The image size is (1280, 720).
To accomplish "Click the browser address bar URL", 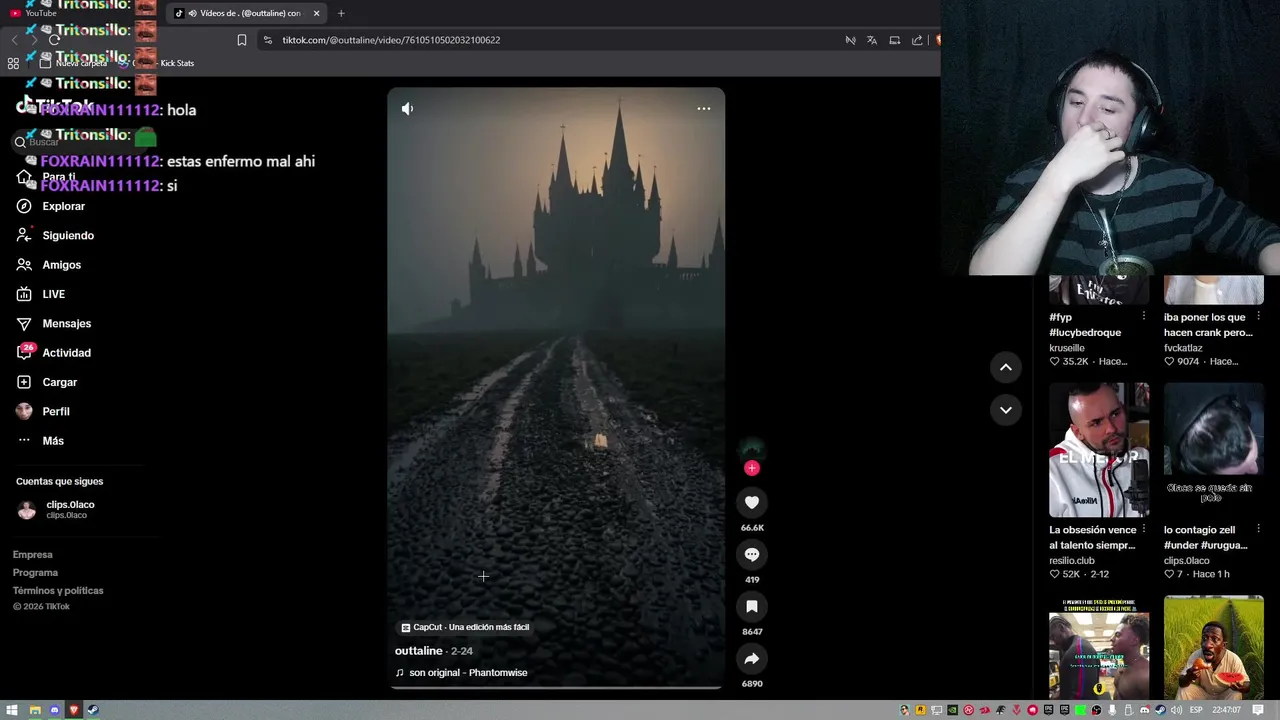I will point(391,40).
